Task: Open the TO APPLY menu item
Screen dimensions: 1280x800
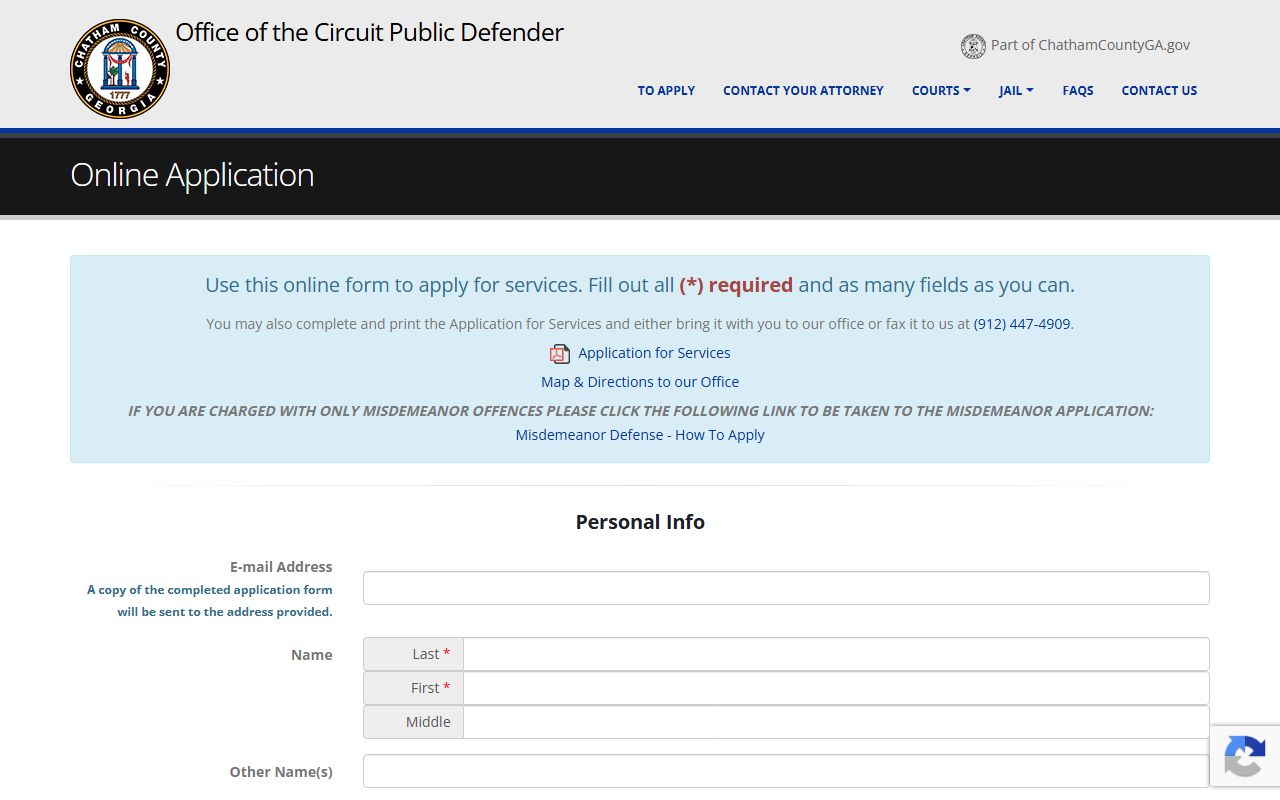Action: (x=666, y=90)
